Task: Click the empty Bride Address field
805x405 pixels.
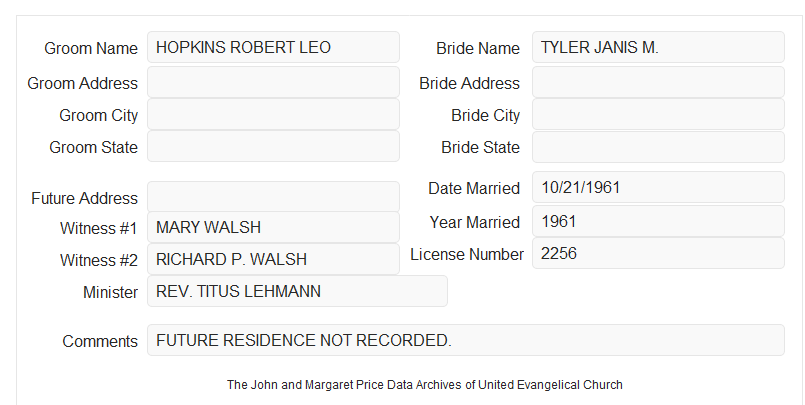Action: coord(658,82)
